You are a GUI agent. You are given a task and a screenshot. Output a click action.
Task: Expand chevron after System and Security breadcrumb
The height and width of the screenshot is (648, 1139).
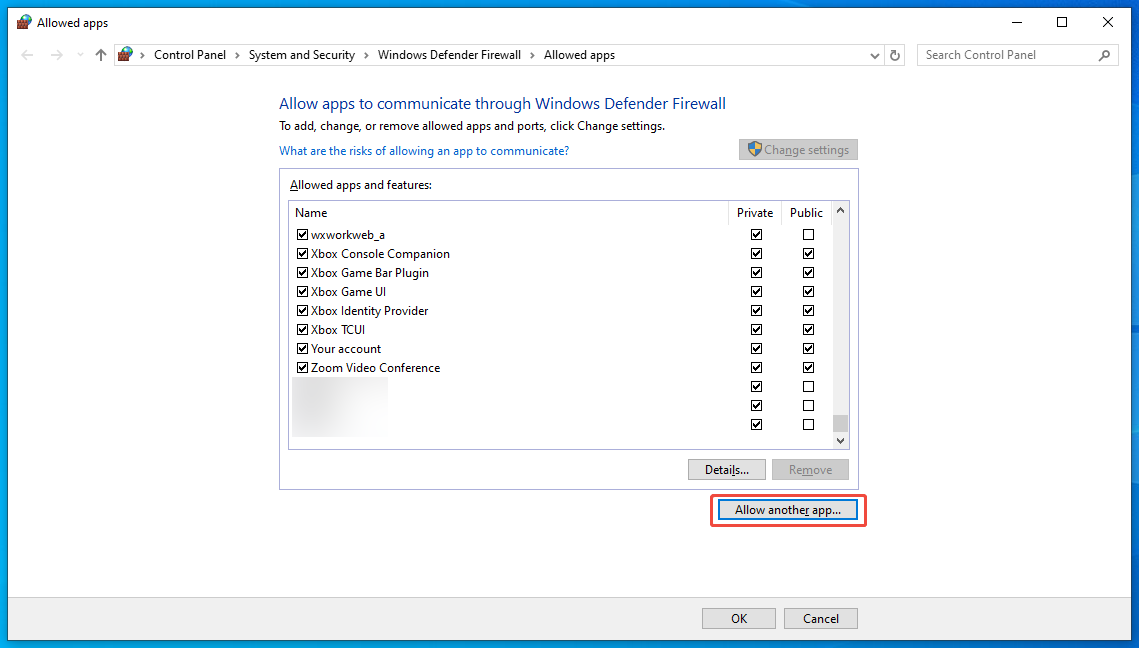pyautogui.click(x=366, y=55)
